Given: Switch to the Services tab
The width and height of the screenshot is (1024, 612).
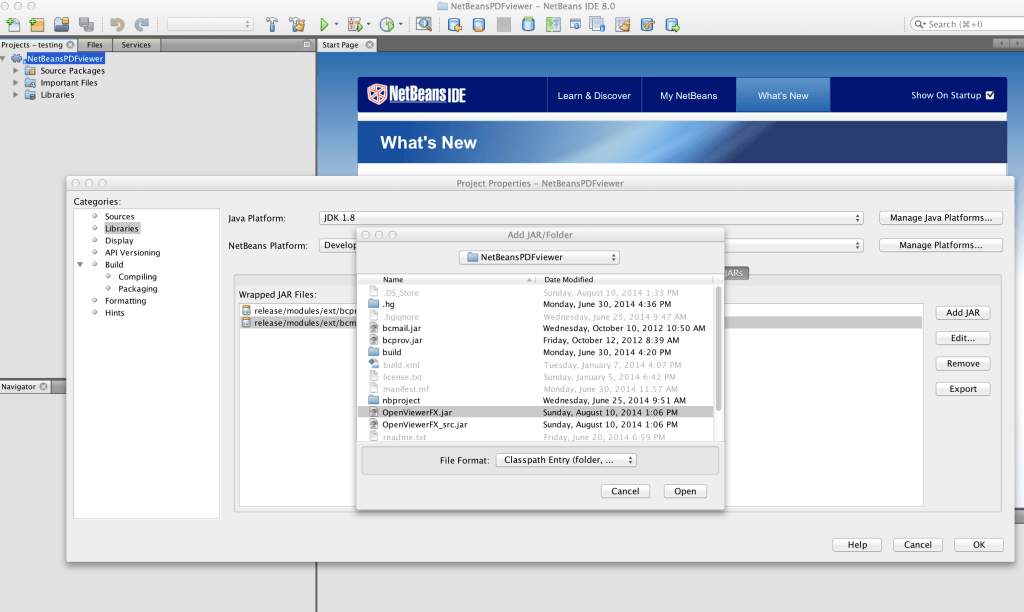Looking at the screenshot, I should 135,44.
